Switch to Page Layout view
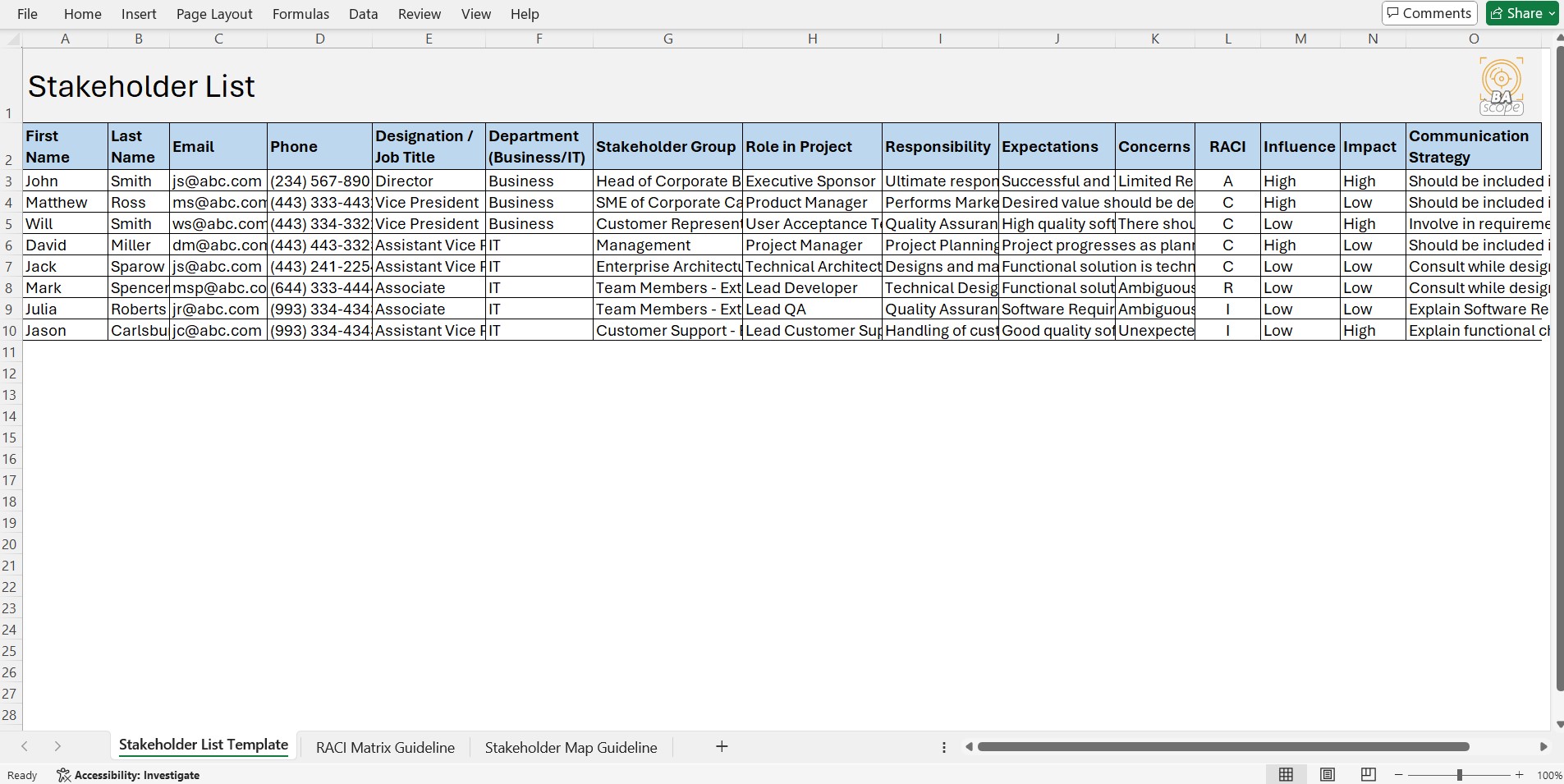The height and width of the screenshot is (784, 1564). (1328, 774)
